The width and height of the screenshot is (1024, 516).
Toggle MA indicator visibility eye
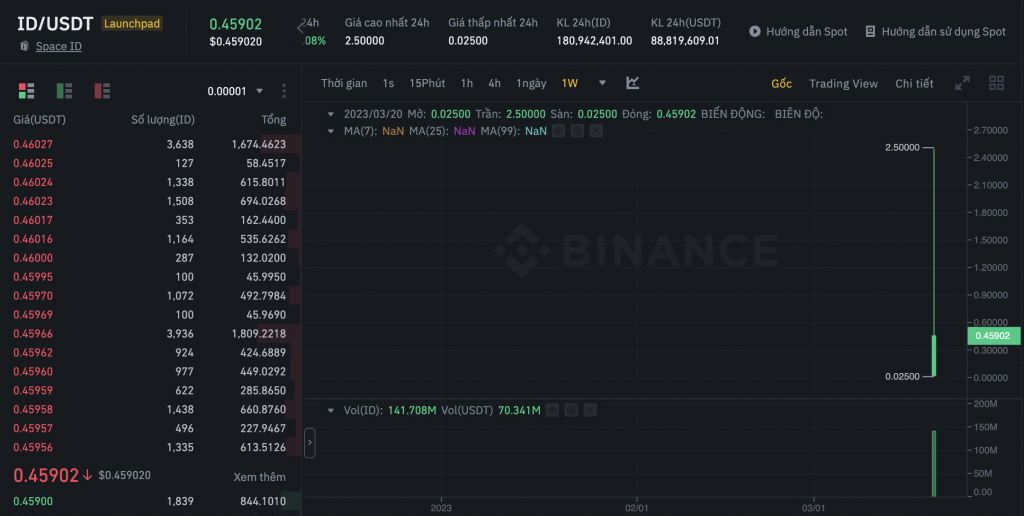tap(558, 131)
